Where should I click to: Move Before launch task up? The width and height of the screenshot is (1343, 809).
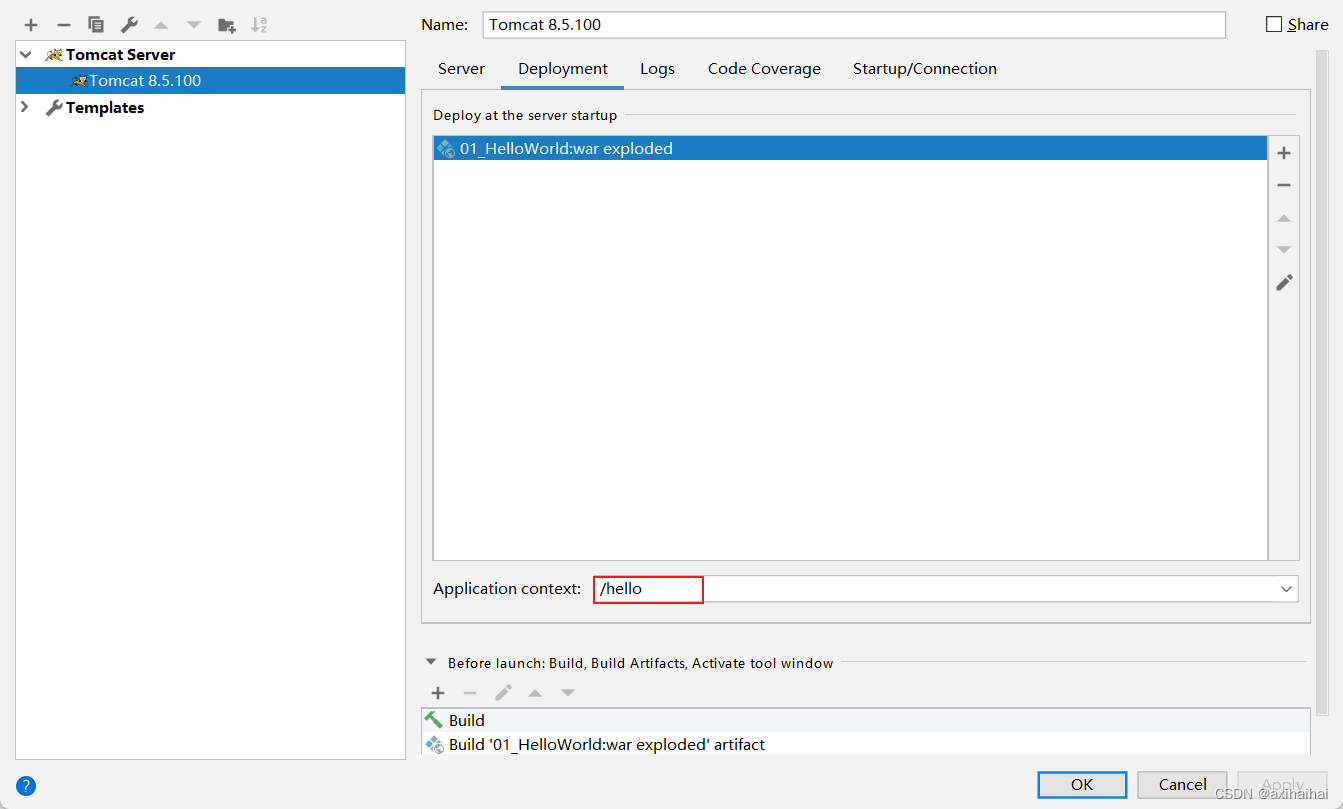(x=535, y=693)
